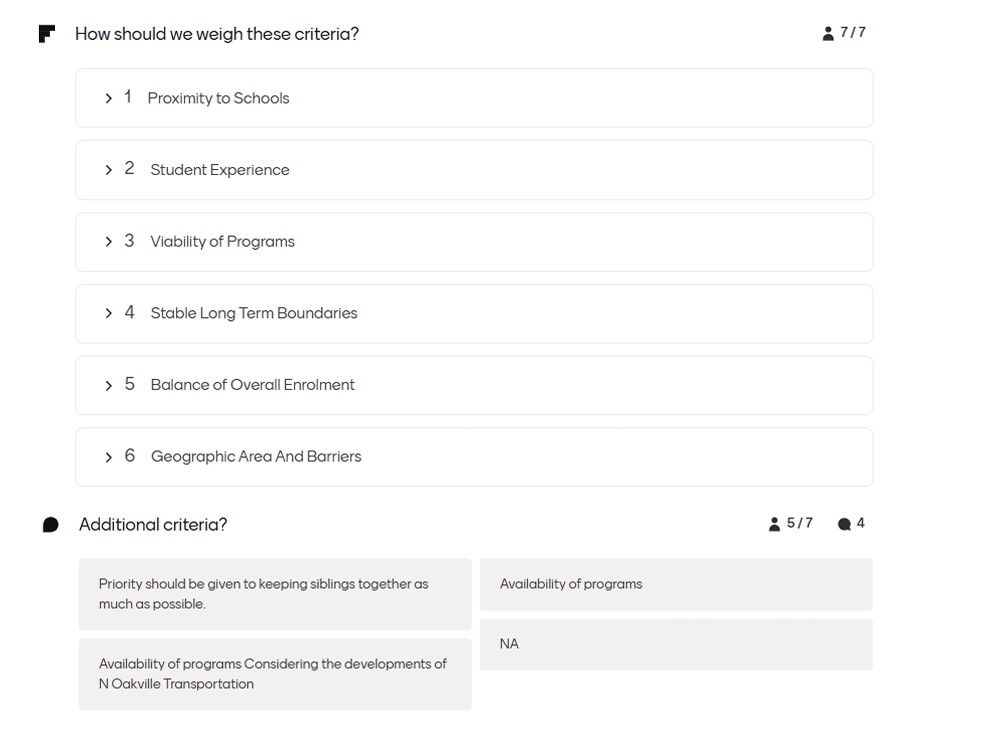Viewport: 983px width, 751px height.
Task: Expand the Stable Long Term Boundaries criterion
Action: point(108,313)
